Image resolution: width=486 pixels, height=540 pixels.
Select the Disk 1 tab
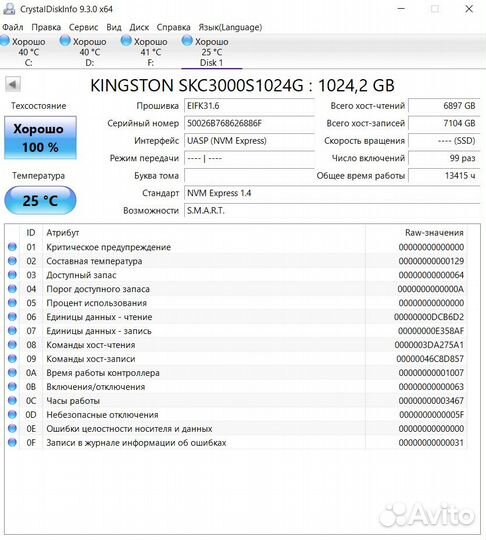pyautogui.click(x=211, y=52)
